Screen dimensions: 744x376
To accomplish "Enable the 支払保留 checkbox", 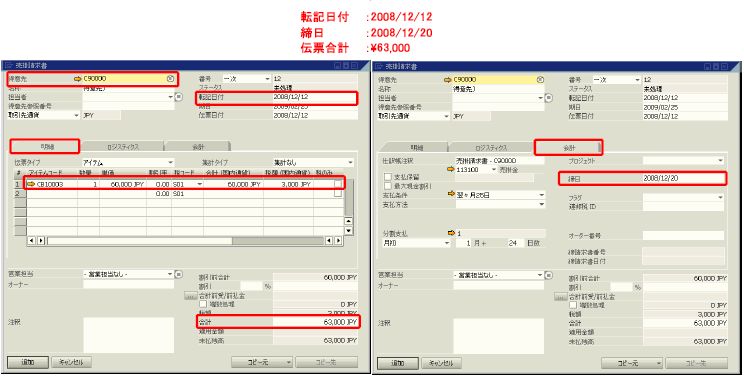I will pos(388,177).
